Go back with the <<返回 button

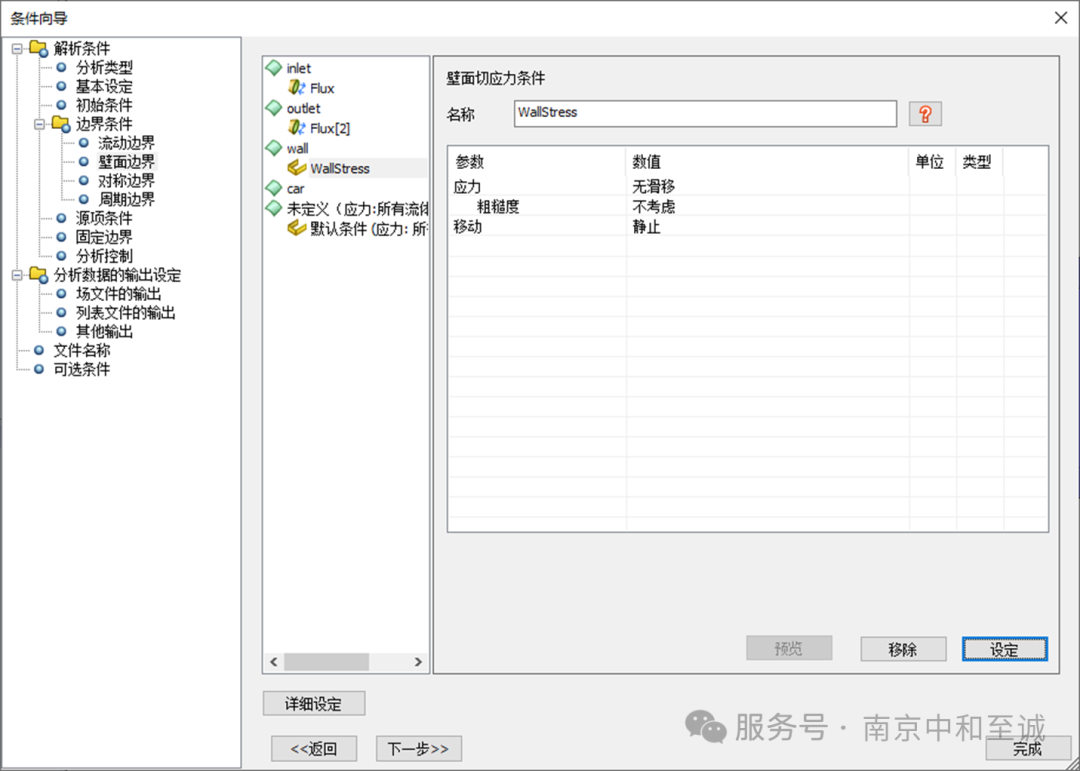(314, 748)
